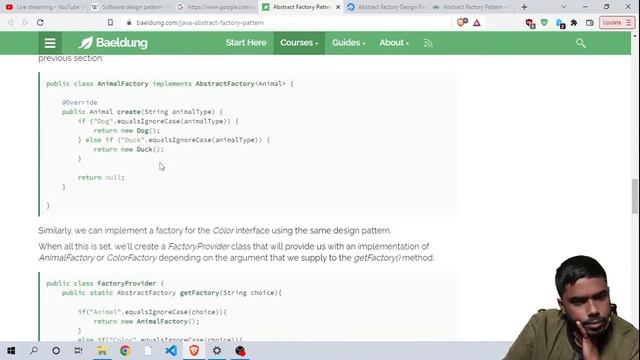Go to Baeldung home via logo

pos(113,43)
